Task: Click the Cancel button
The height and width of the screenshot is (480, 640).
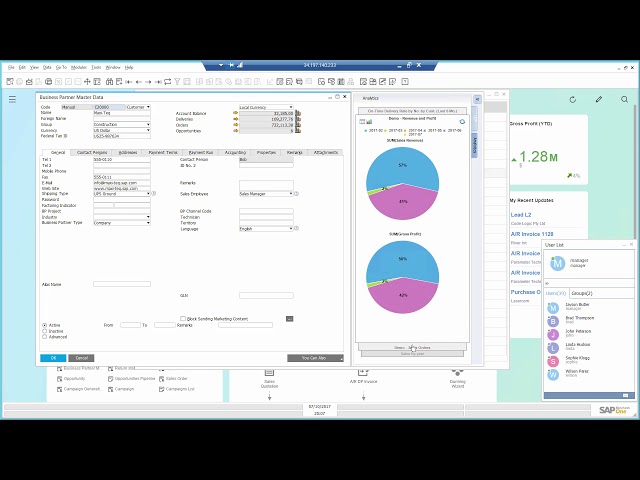Action: [81, 358]
